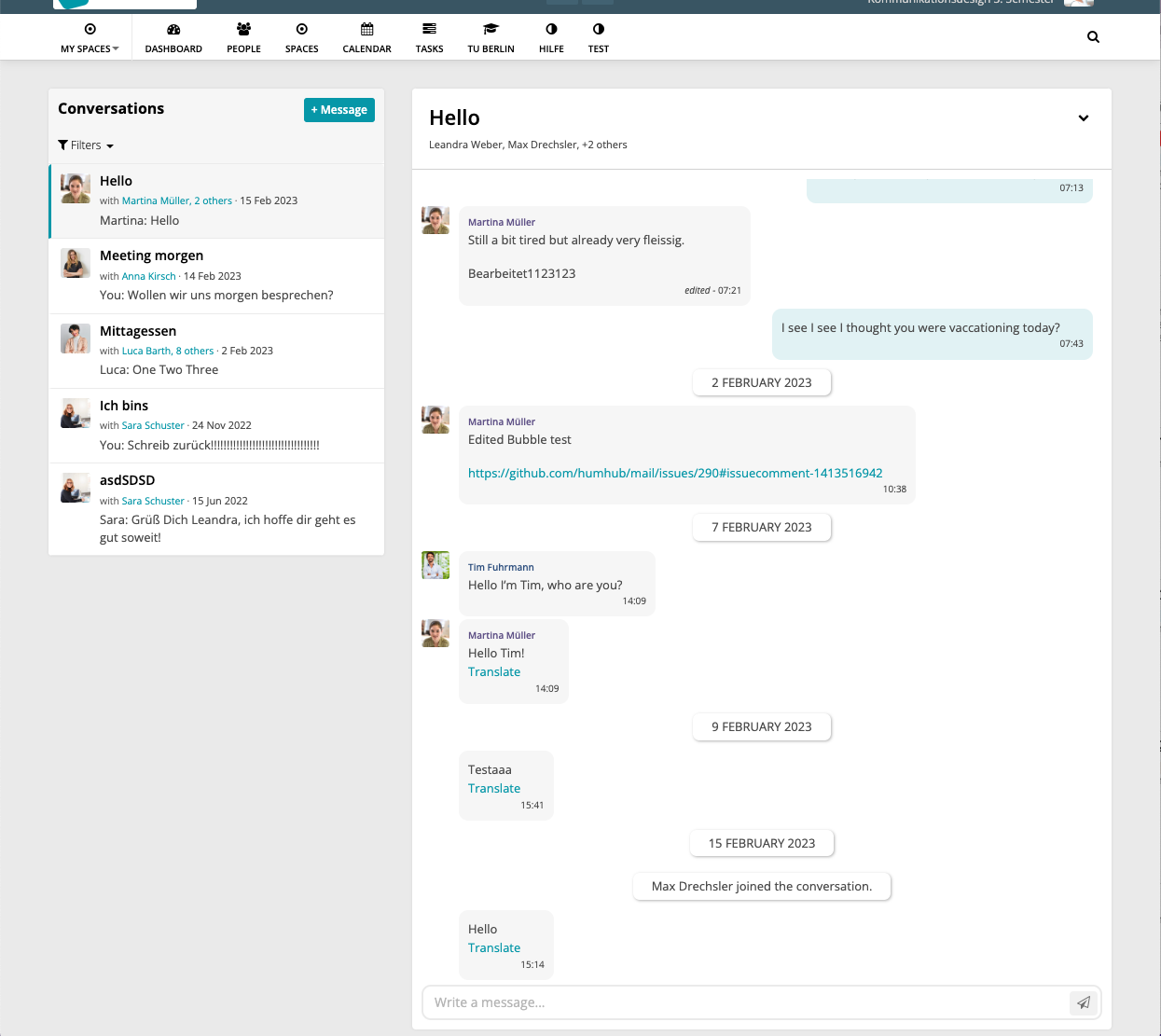This screenshot has width=1161, height=1036.
Task: Open the Calendar page
Action: pyautogui.click(x=366, y=38)
